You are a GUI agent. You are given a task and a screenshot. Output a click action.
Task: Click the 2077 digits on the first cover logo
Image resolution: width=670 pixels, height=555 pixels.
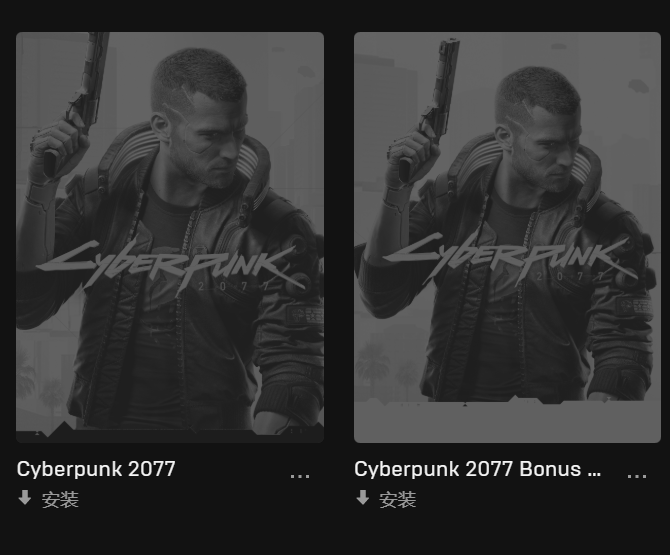pyautogui.click(x=234, y=286)
